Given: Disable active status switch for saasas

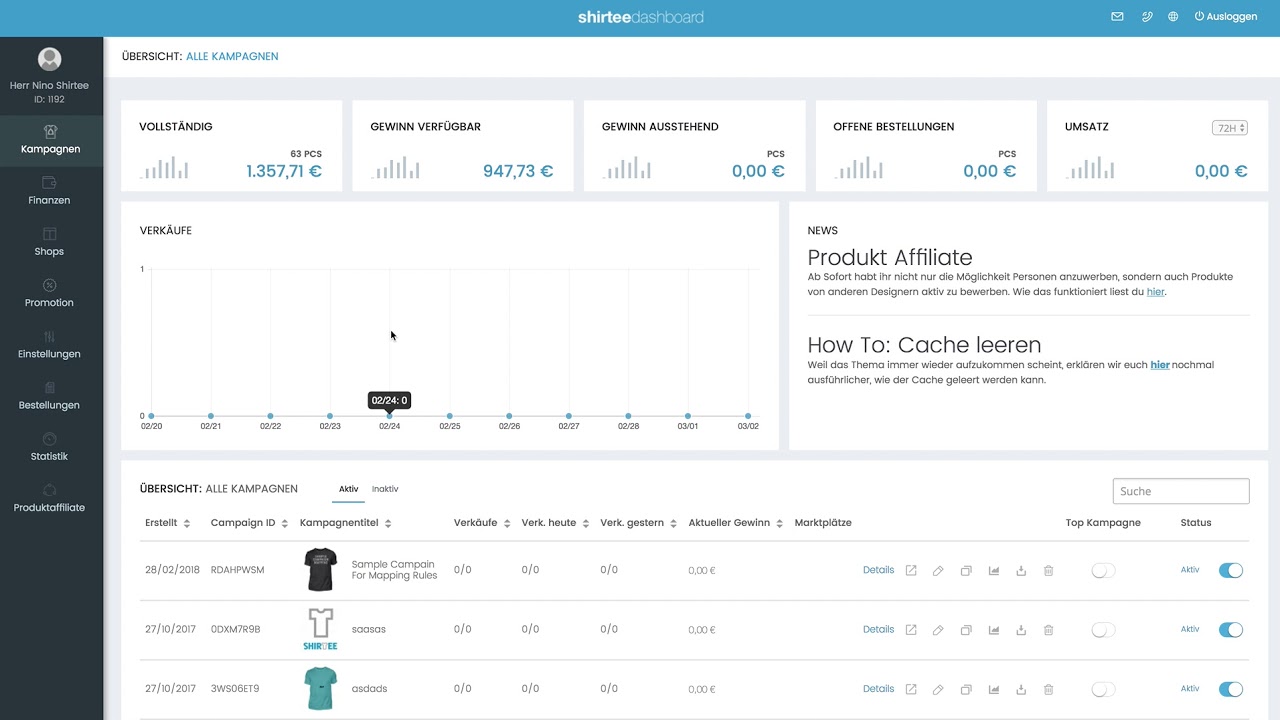Looking at the screenshot, I should pos(1231,630).
